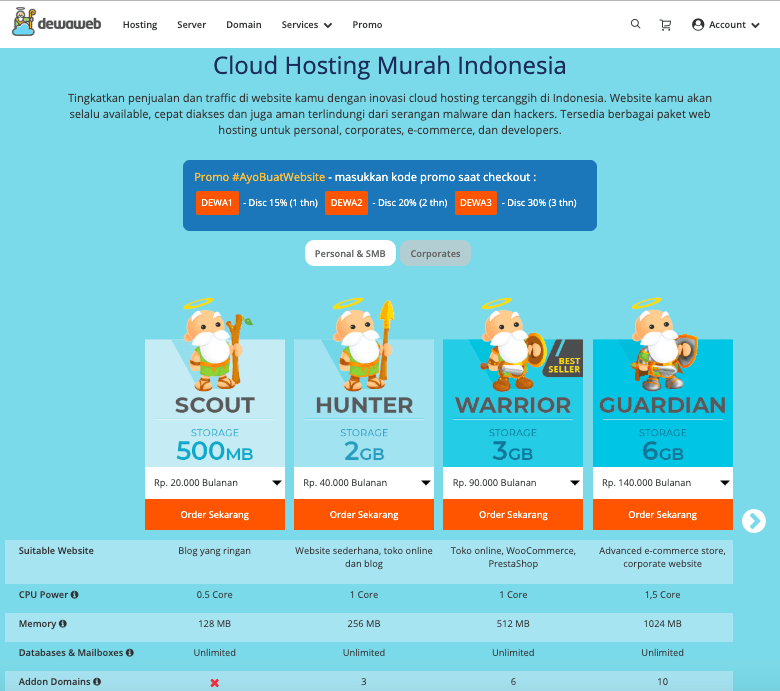Click the '128 MB' memory cell

tap(214, 623)
